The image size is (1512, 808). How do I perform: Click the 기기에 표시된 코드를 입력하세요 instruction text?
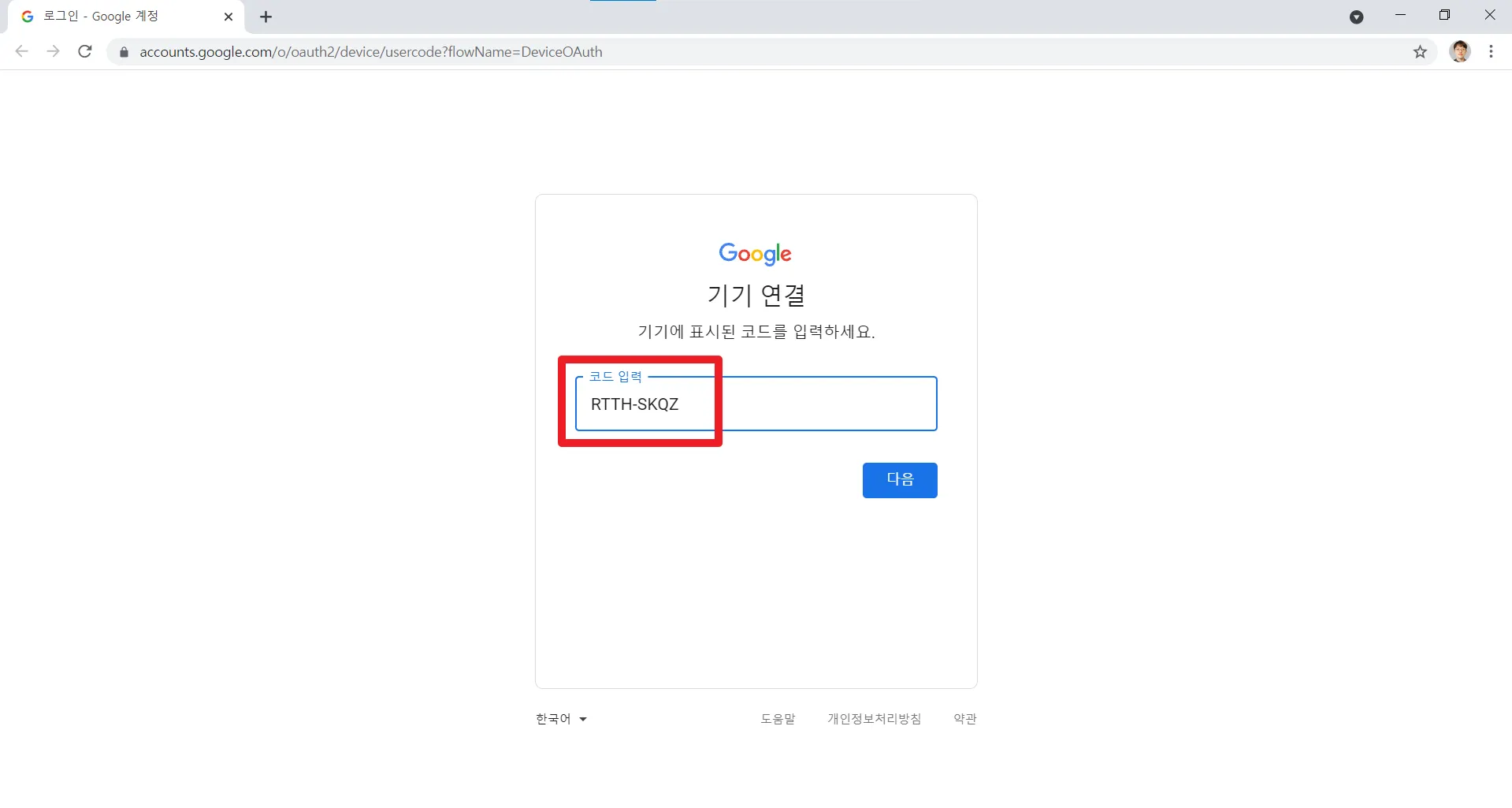(x=756, y=332)
